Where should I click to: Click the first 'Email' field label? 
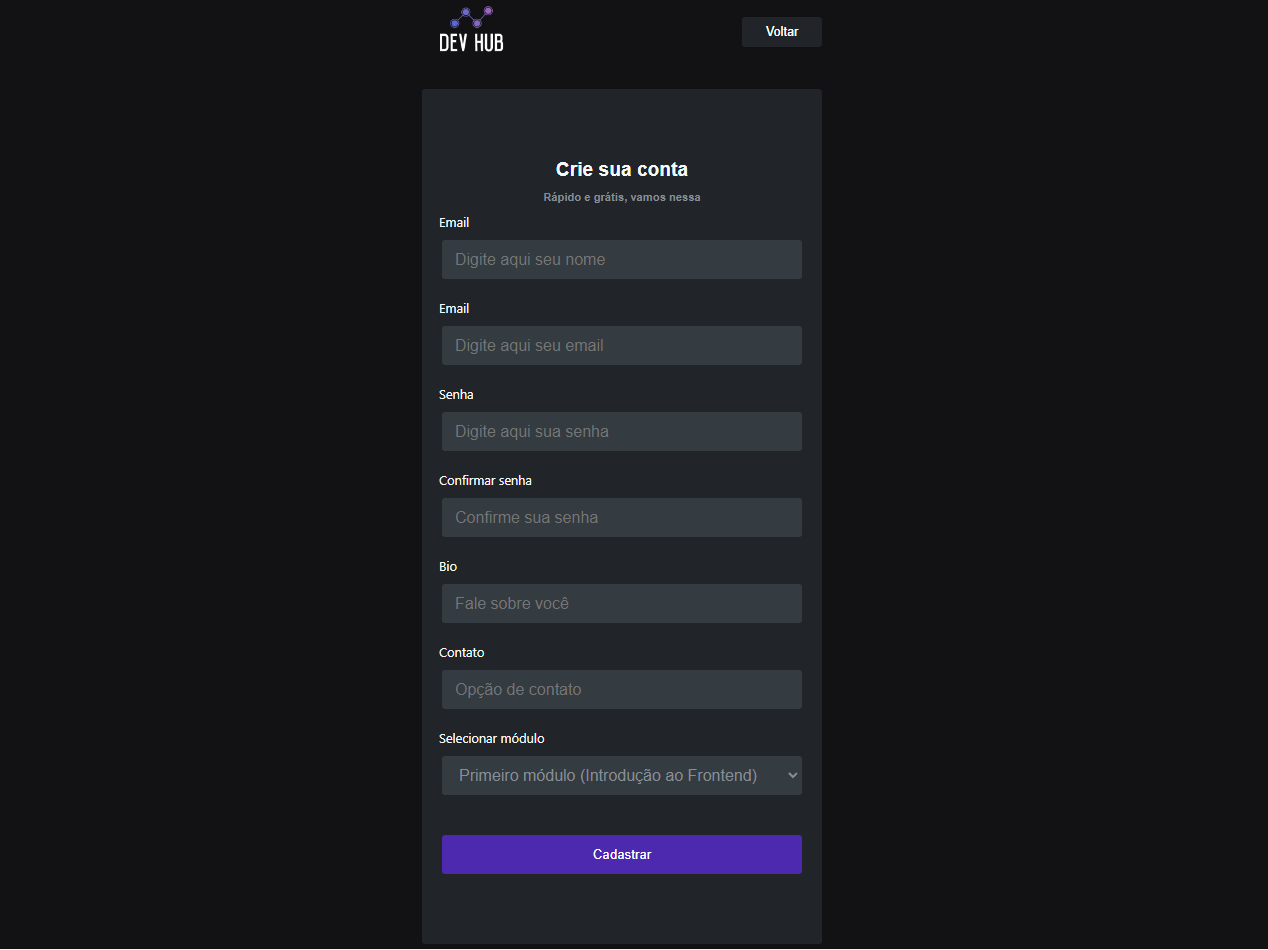454,222
